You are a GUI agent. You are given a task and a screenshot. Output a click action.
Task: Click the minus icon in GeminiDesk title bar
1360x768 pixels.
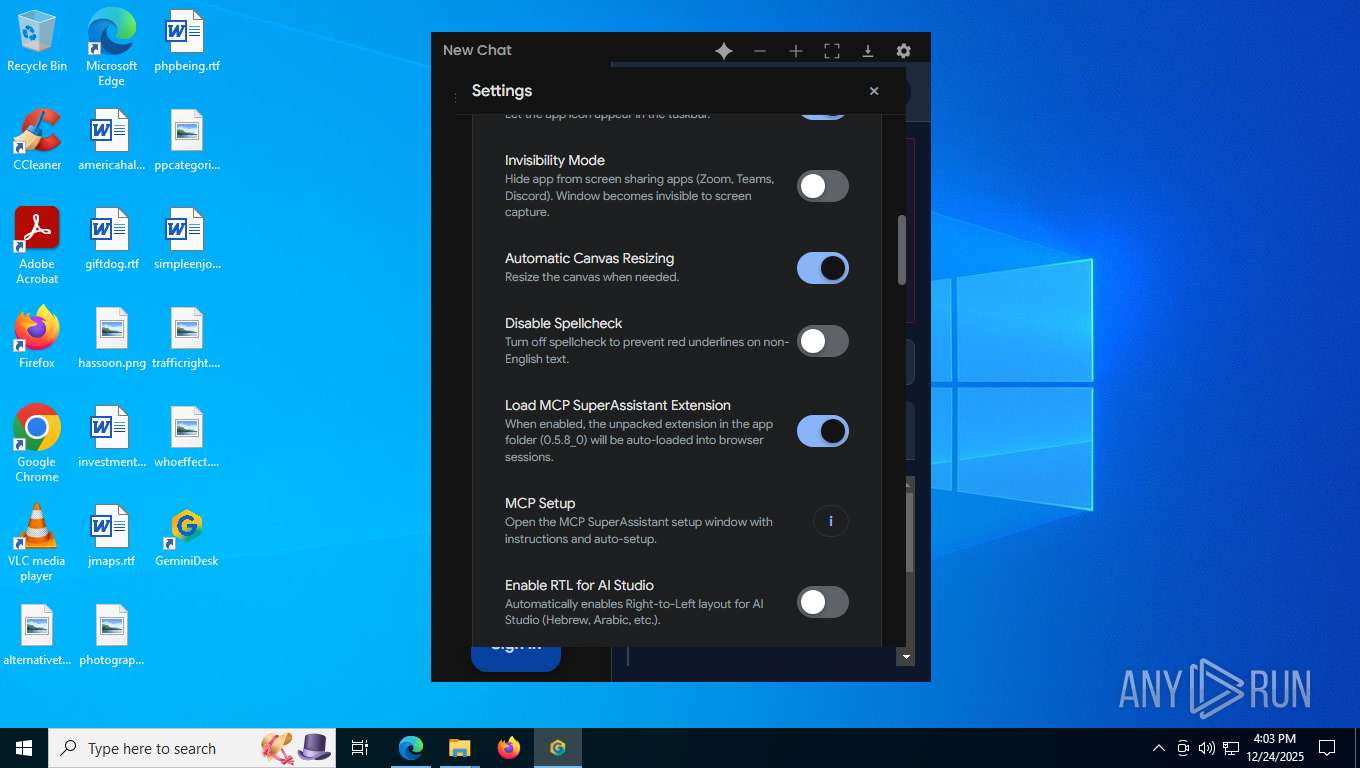pos(760,51)
